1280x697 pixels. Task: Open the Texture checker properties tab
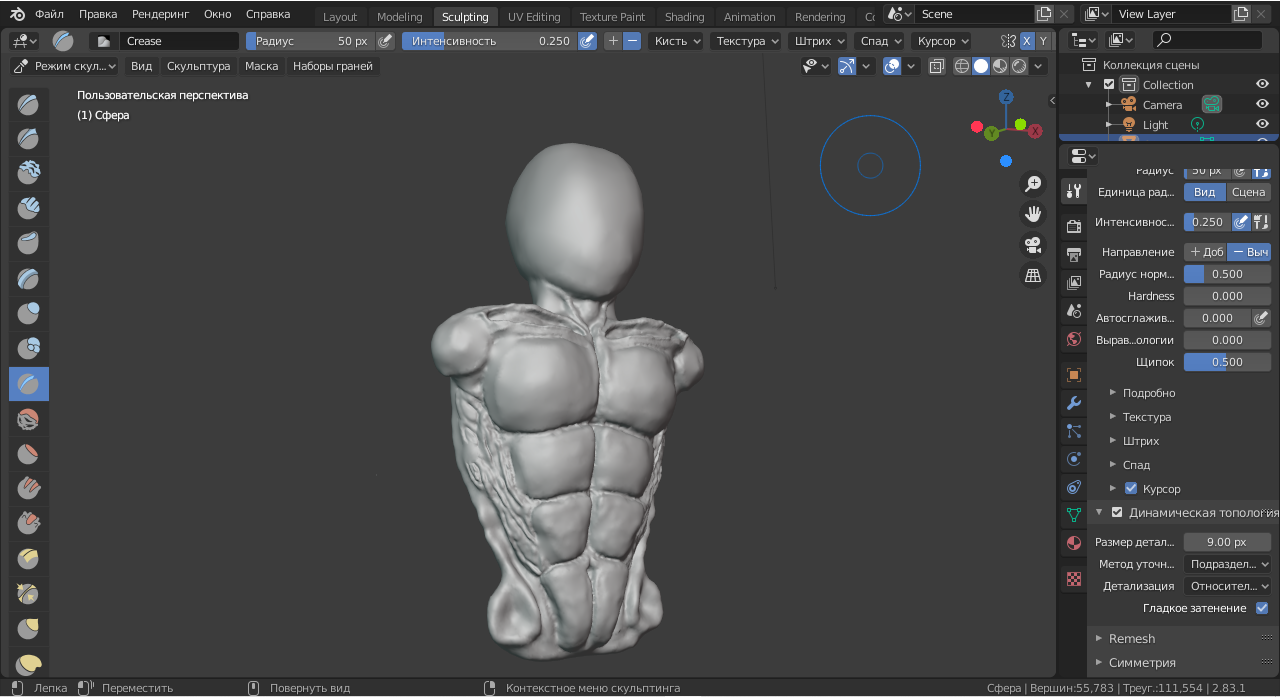click(1074, 578)
